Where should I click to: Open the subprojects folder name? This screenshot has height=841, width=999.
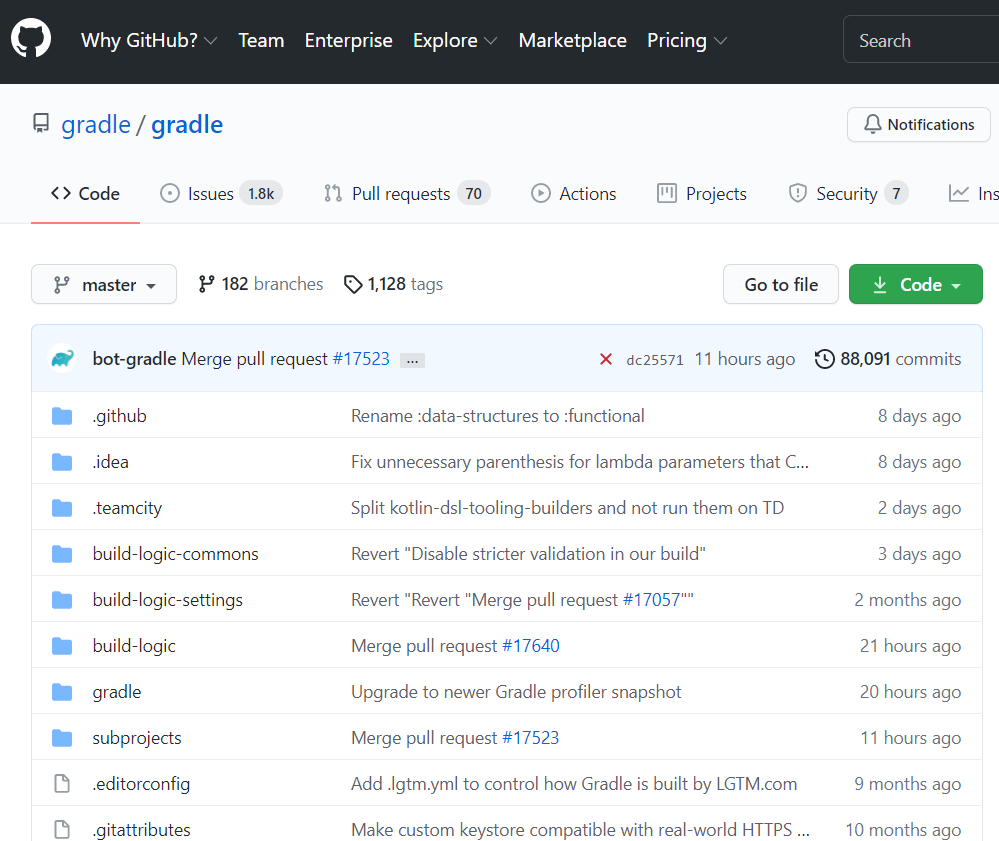point(137,738)
